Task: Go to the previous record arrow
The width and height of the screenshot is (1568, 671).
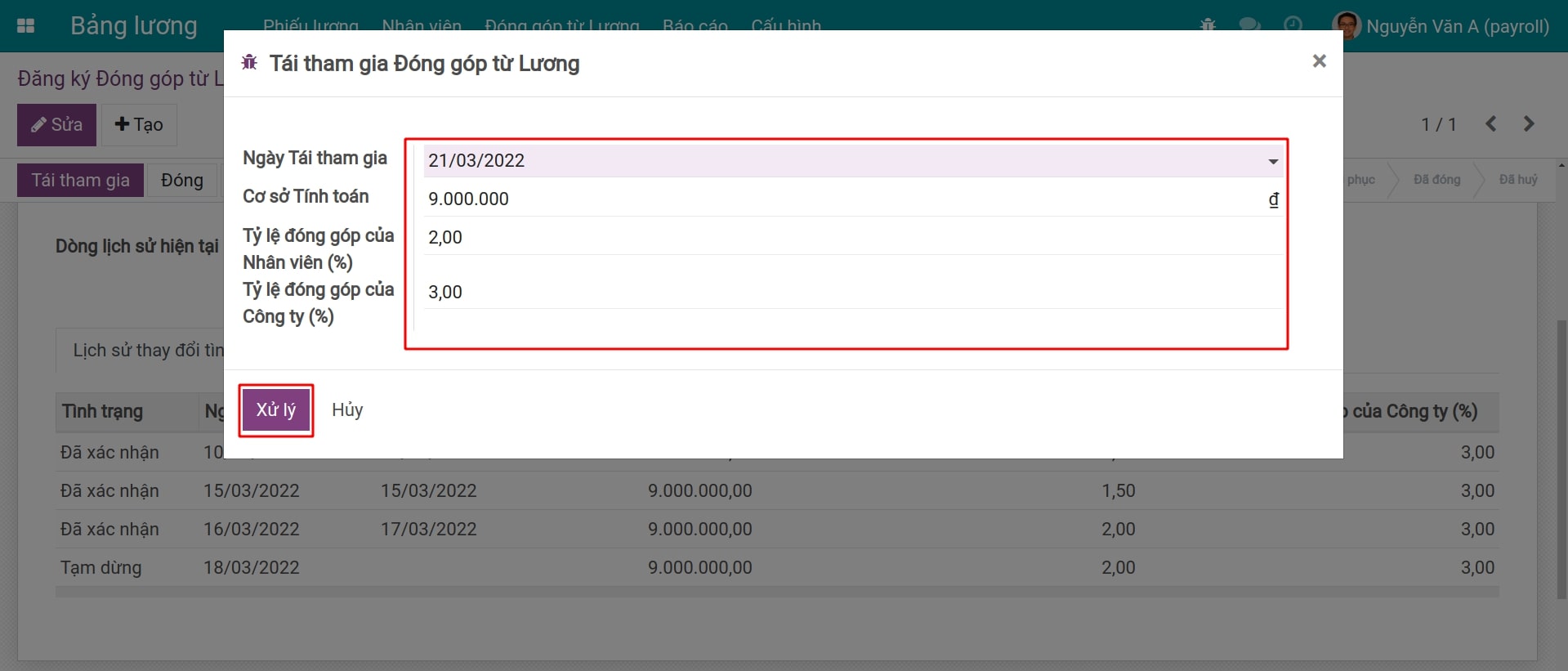Action: [x=1491, y=124]
